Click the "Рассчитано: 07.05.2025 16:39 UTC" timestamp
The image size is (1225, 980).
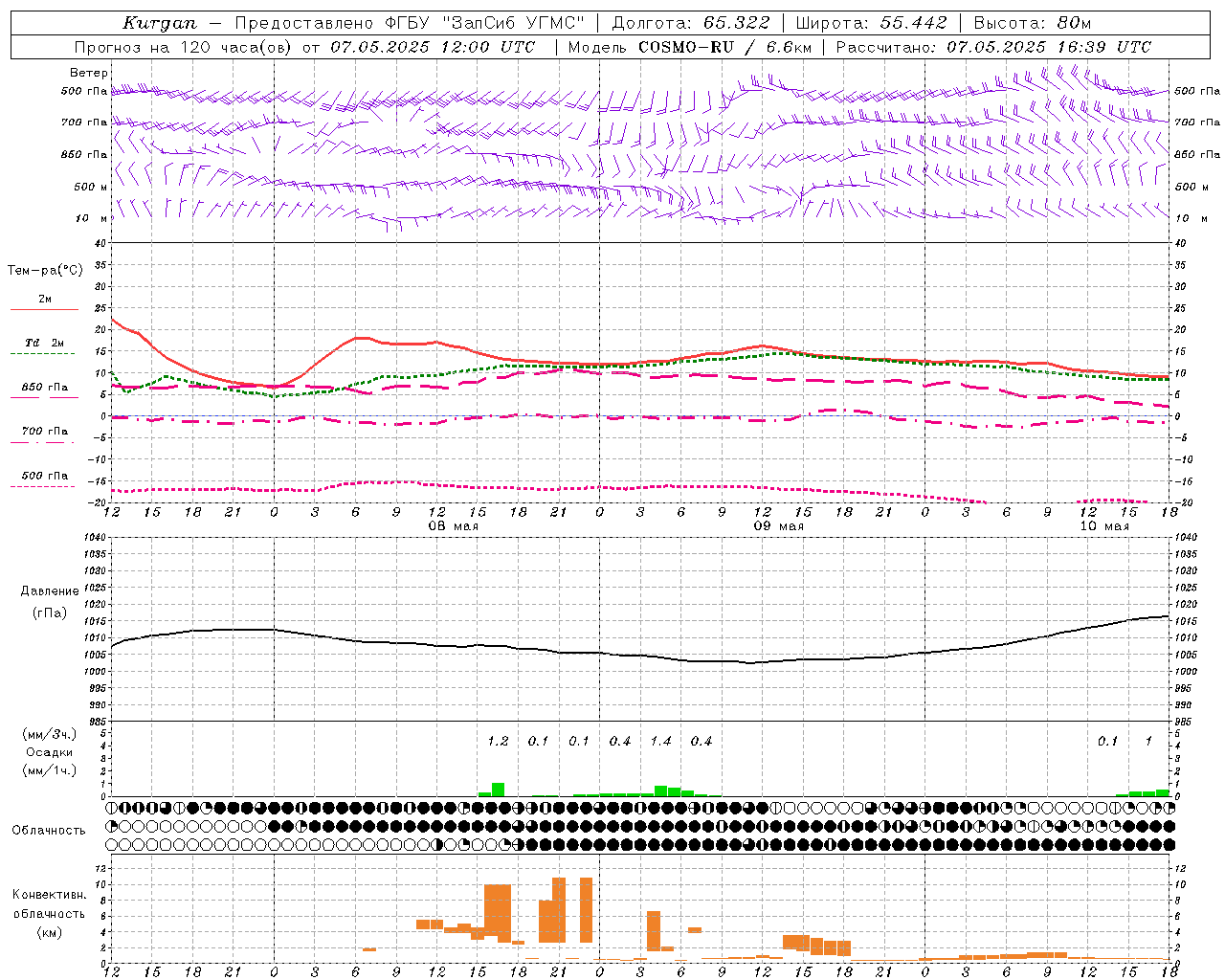(x=993, y=47)
